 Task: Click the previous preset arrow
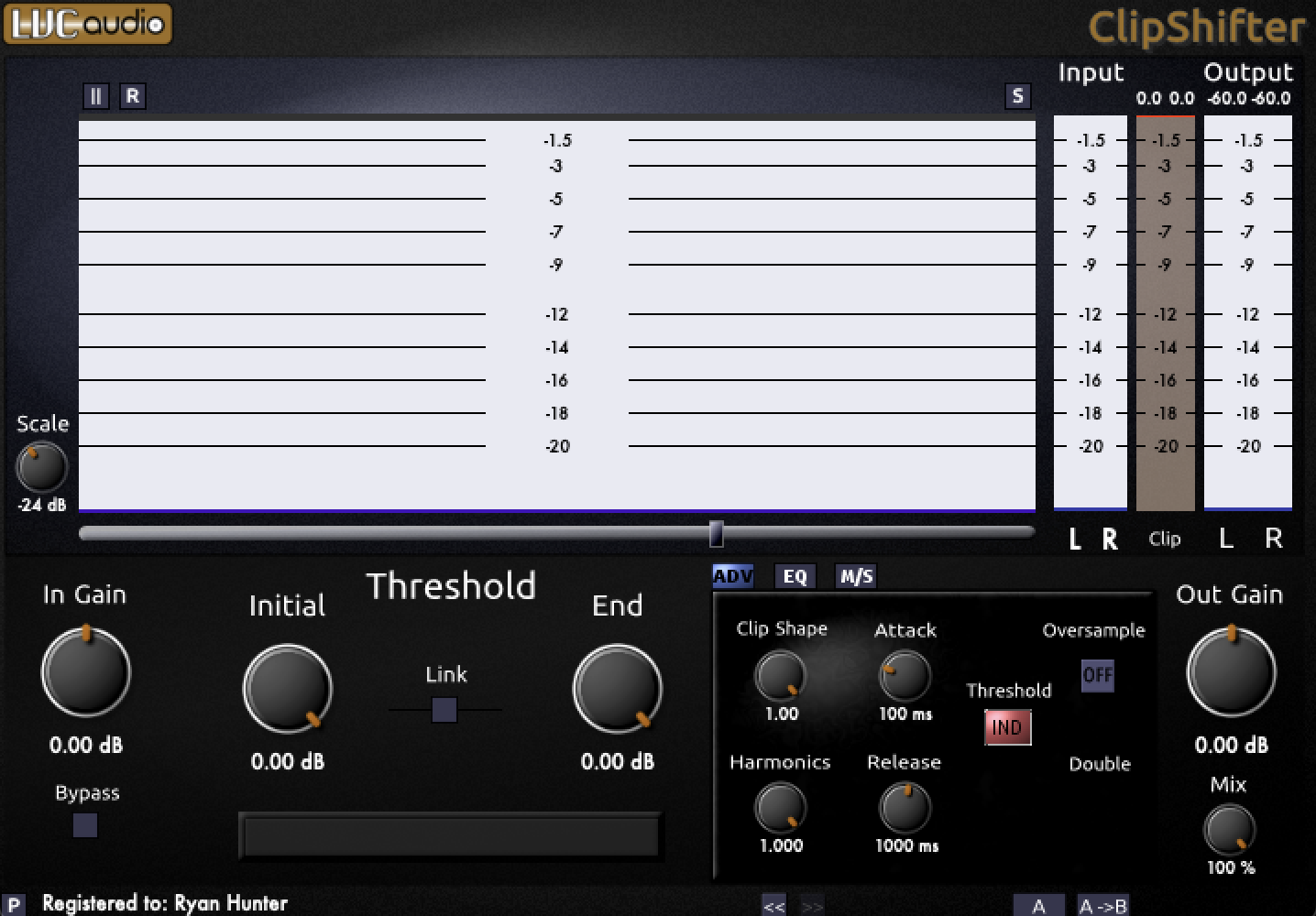click(x=774, y=905)
